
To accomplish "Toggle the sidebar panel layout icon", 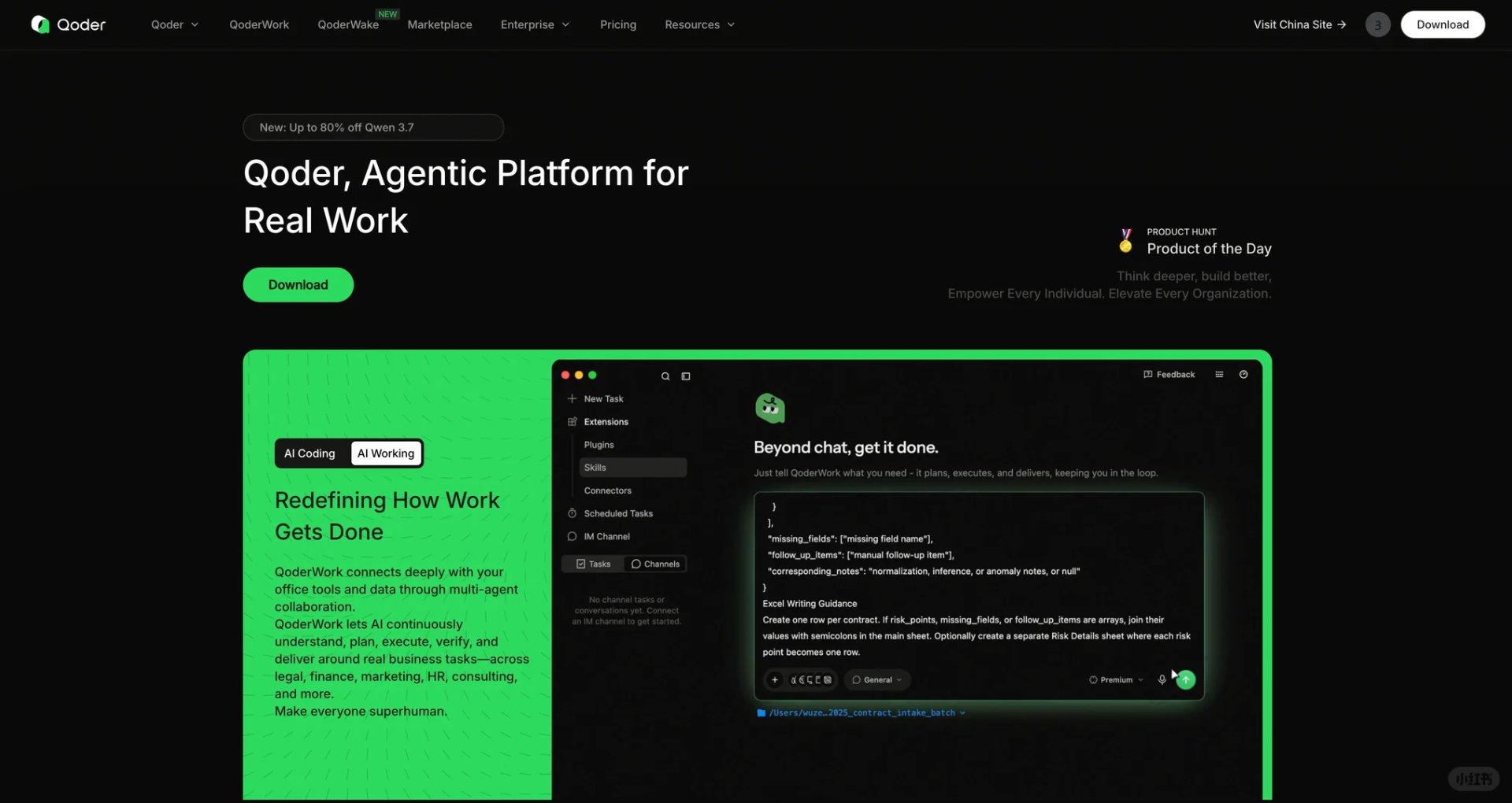I will point(686,376).
